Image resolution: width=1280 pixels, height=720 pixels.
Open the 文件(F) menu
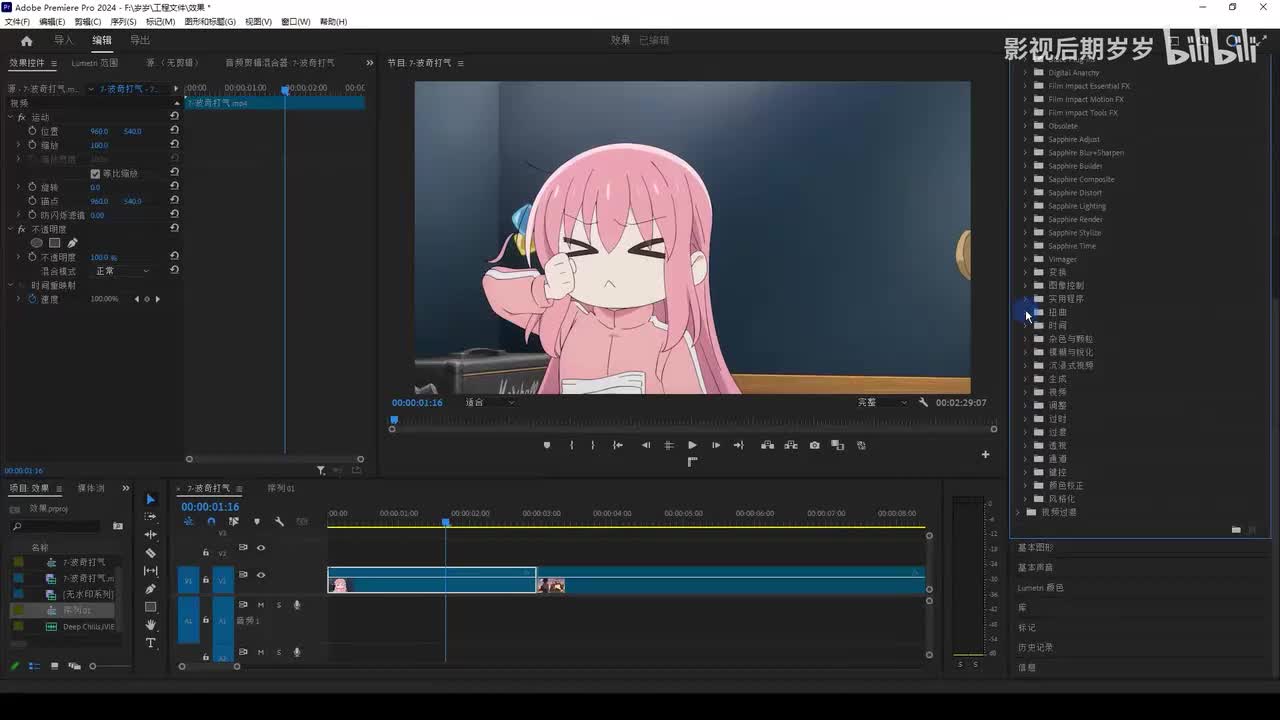tap(17, 21)
